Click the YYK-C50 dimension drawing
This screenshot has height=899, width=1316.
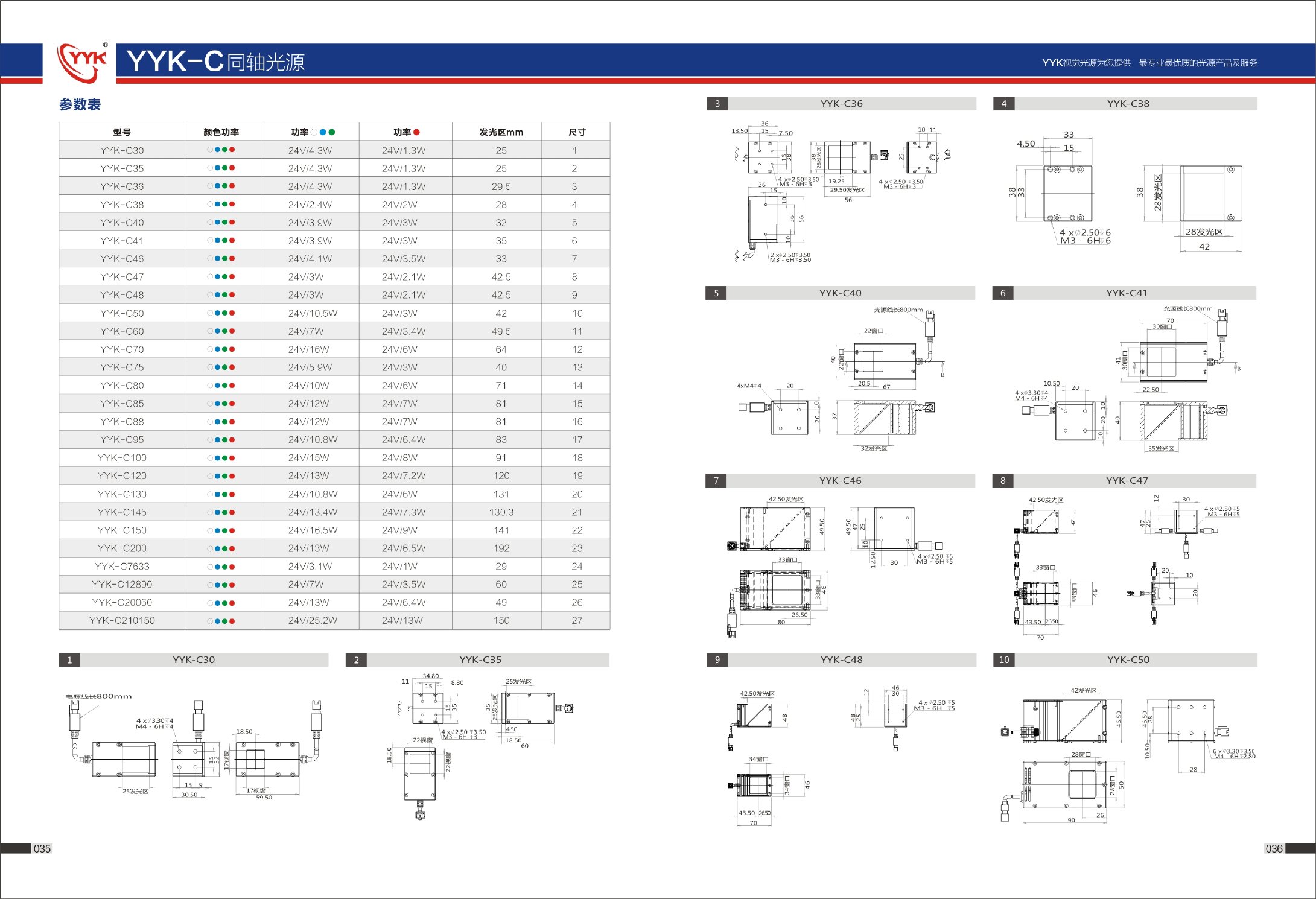coord(1127,754)
